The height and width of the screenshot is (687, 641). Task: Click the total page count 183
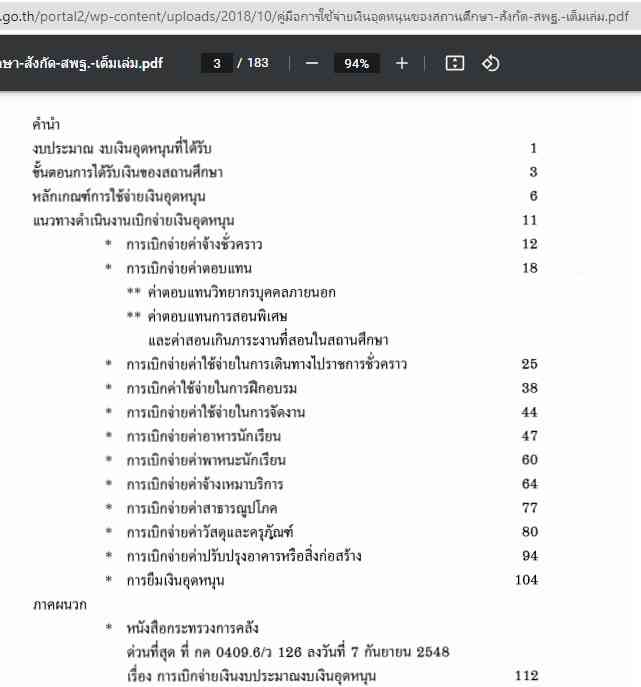click(x=257, y=63)
